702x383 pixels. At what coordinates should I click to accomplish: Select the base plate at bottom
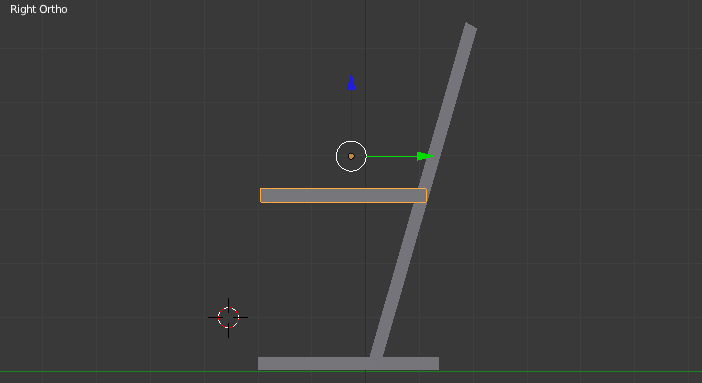(348, 363)
